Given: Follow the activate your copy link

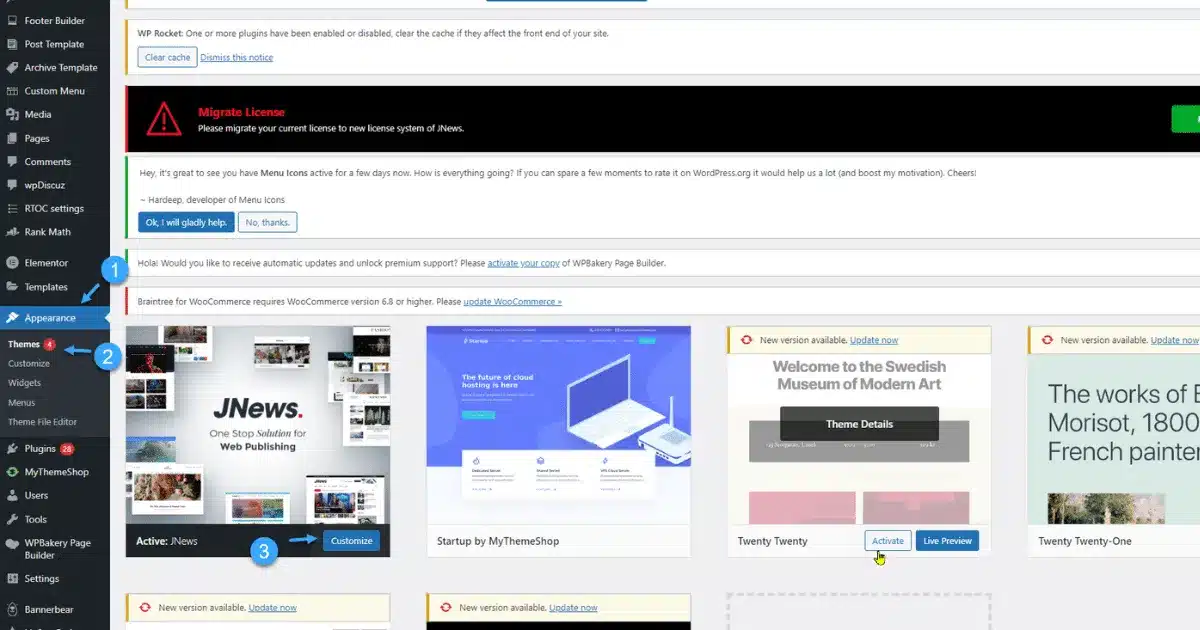Looking at the screenshot, I should click(522, 263).
